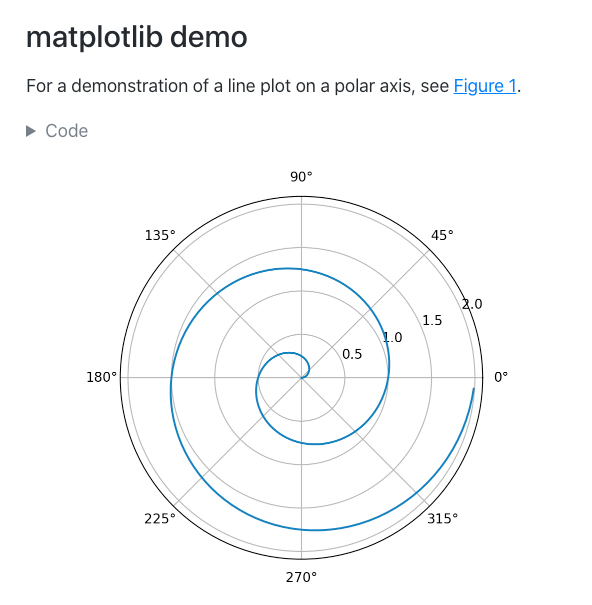Click the Code summary label
Screen dimensions: 592x605
pyautogui.click(x=67, y=131)
